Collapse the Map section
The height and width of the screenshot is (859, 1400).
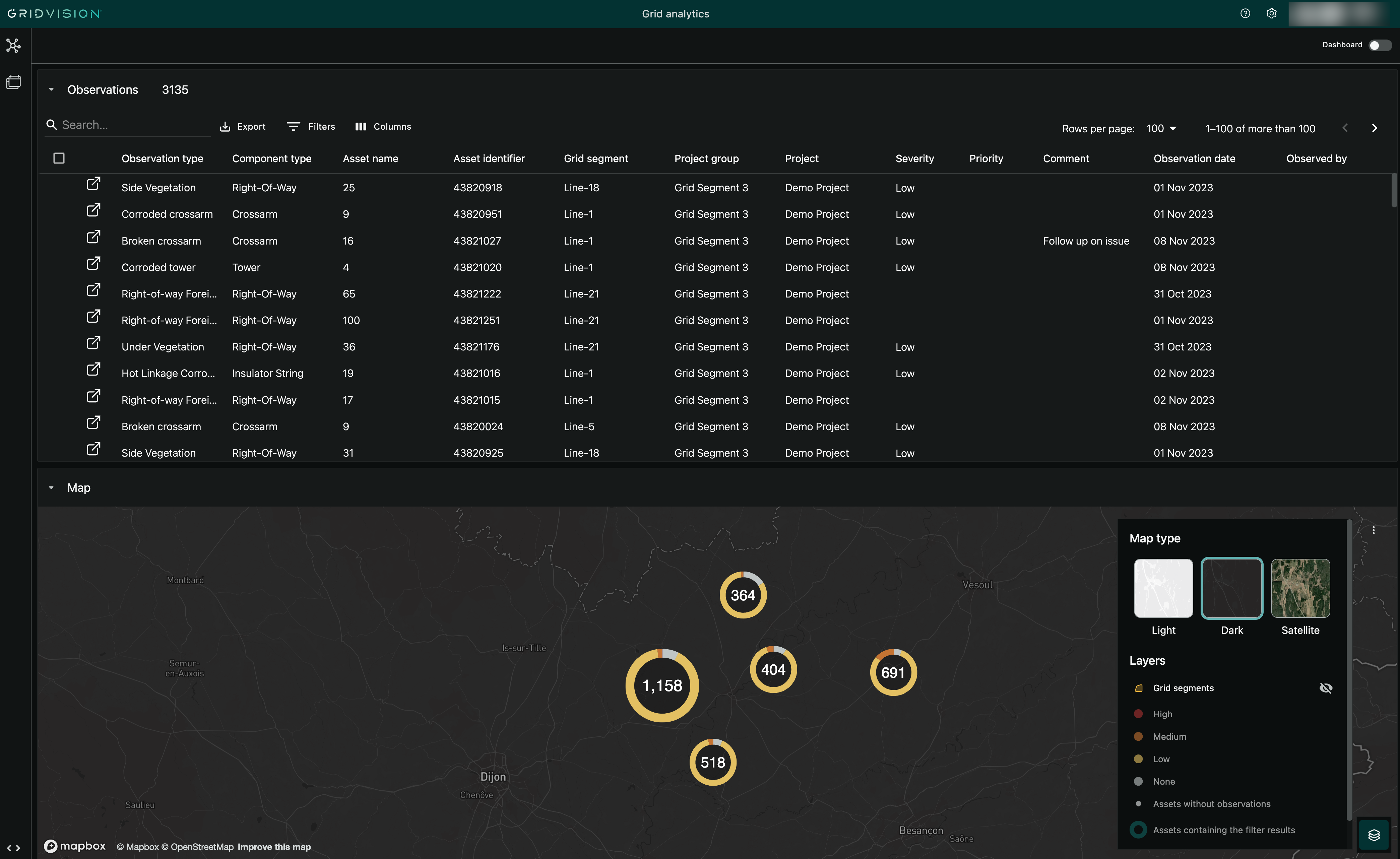(x=51, y=487)
